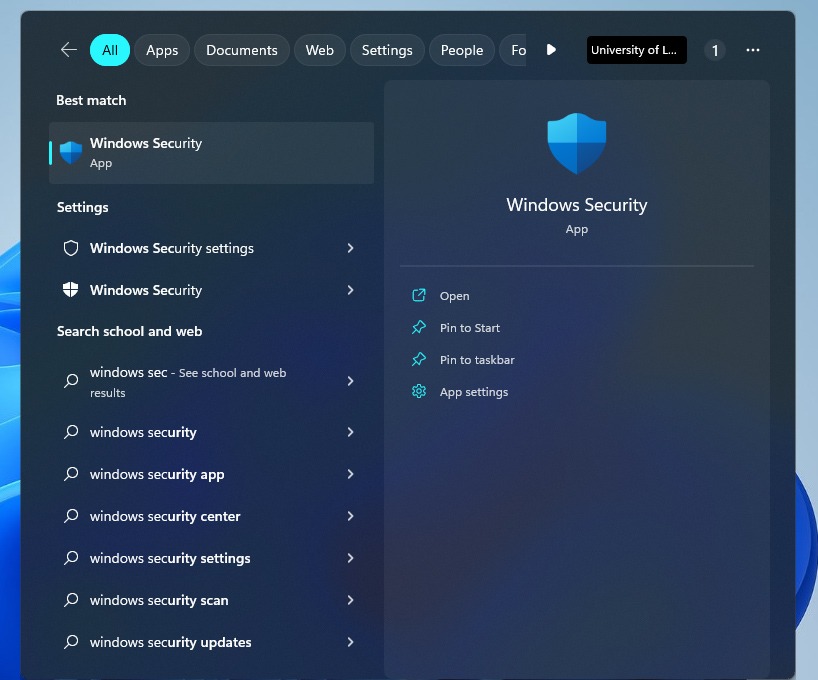The height and width of the screenshot is (680, 818).
Task: Switch to the Documents tab
Action: pyautogui.click(x=241, y=49)
